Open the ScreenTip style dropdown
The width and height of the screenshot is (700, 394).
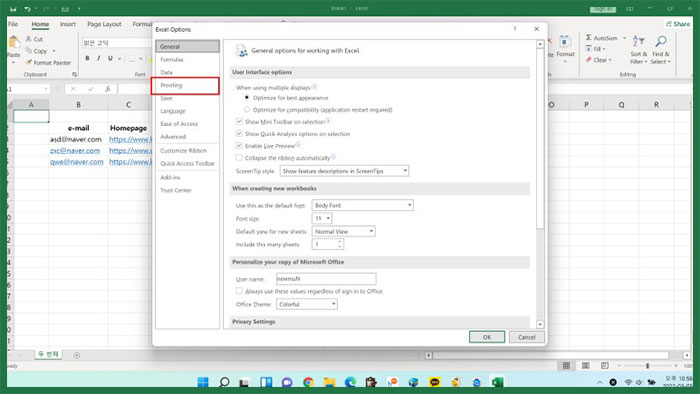tap(344, 171)
